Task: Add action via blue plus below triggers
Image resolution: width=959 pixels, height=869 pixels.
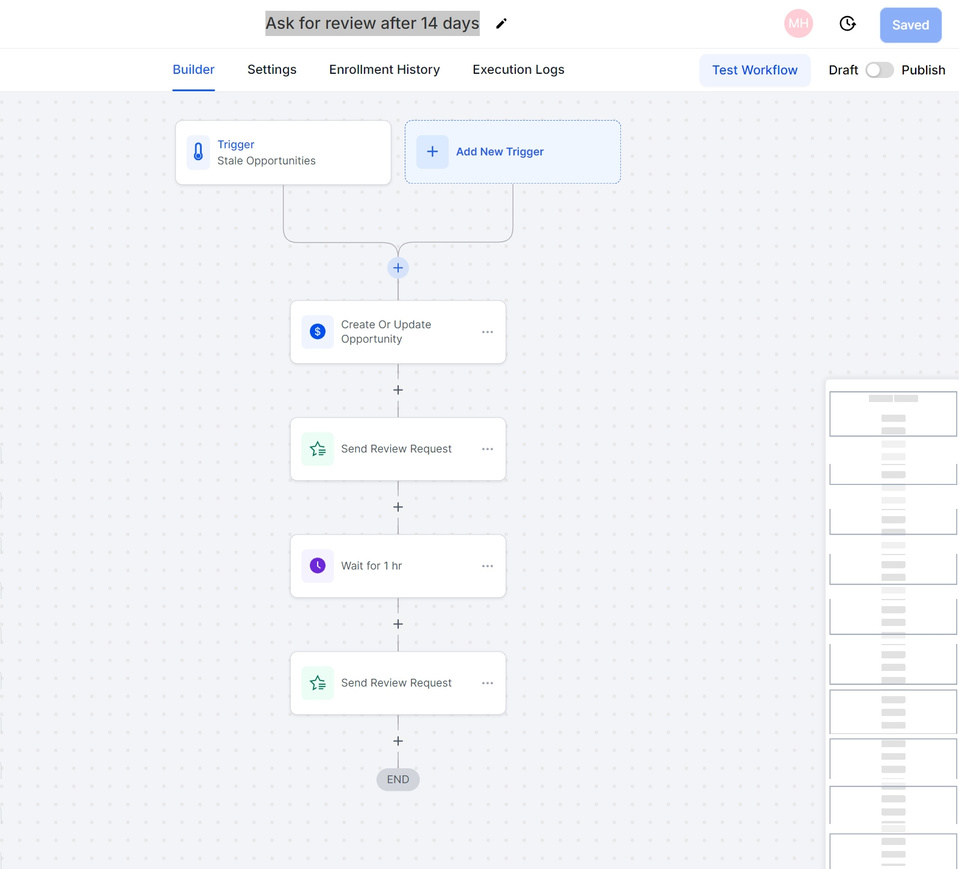Action: point(398,268)
